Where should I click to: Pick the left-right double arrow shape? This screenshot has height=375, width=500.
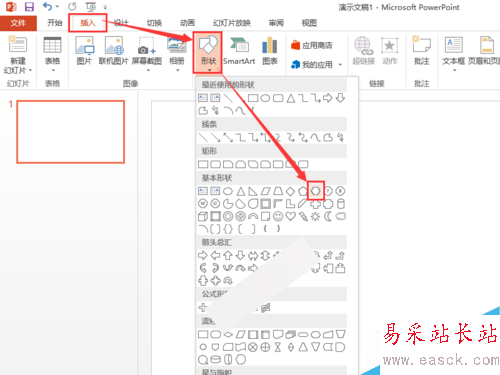(x=253, y=256)
